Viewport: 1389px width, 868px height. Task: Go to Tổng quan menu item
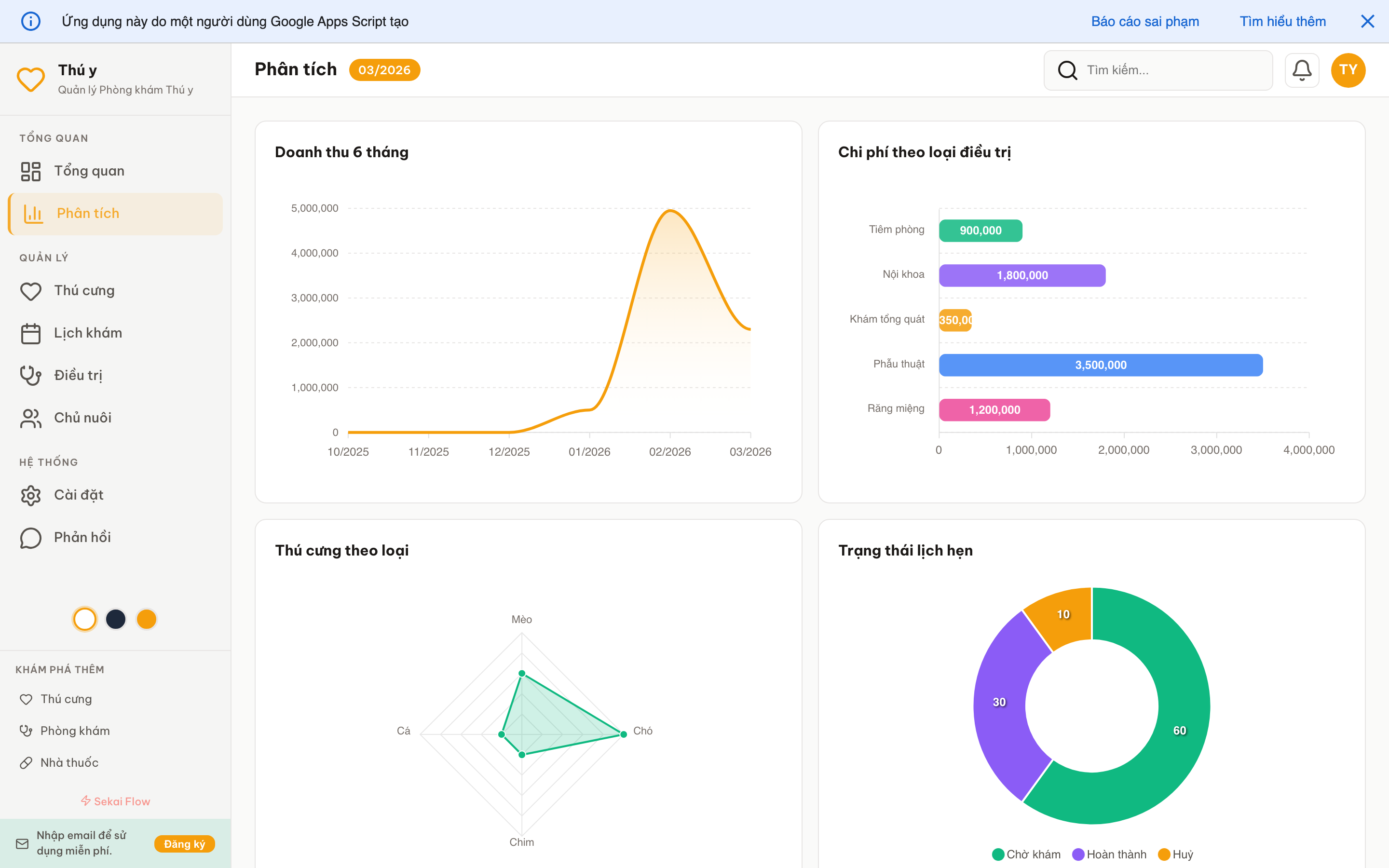coord(89,171)
